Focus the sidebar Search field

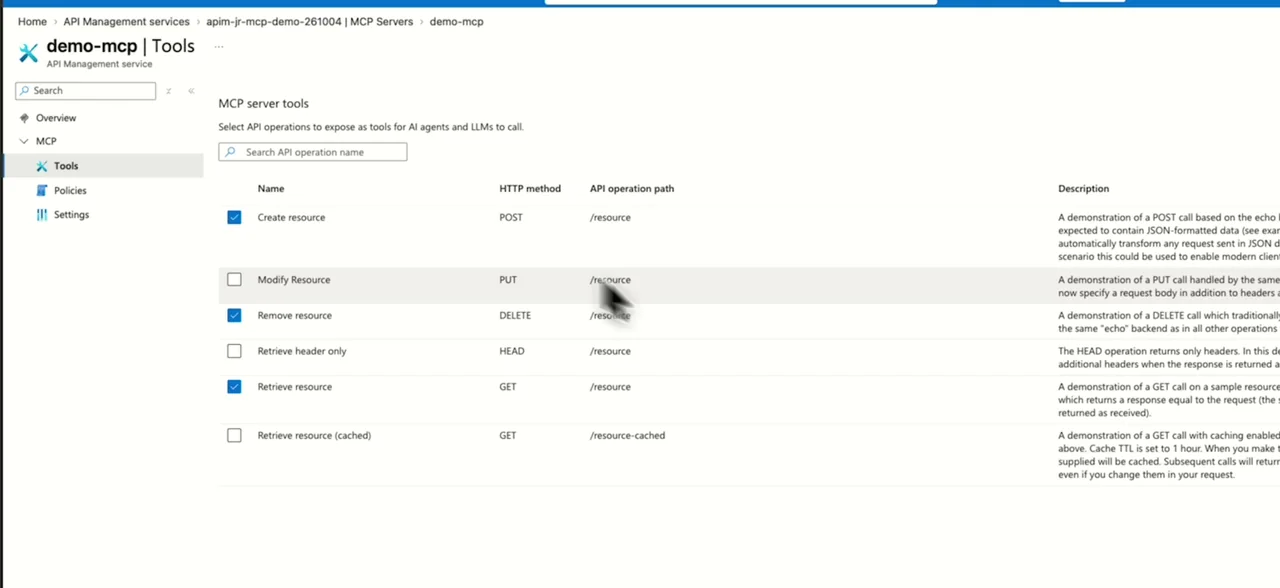tap(86, 91)
